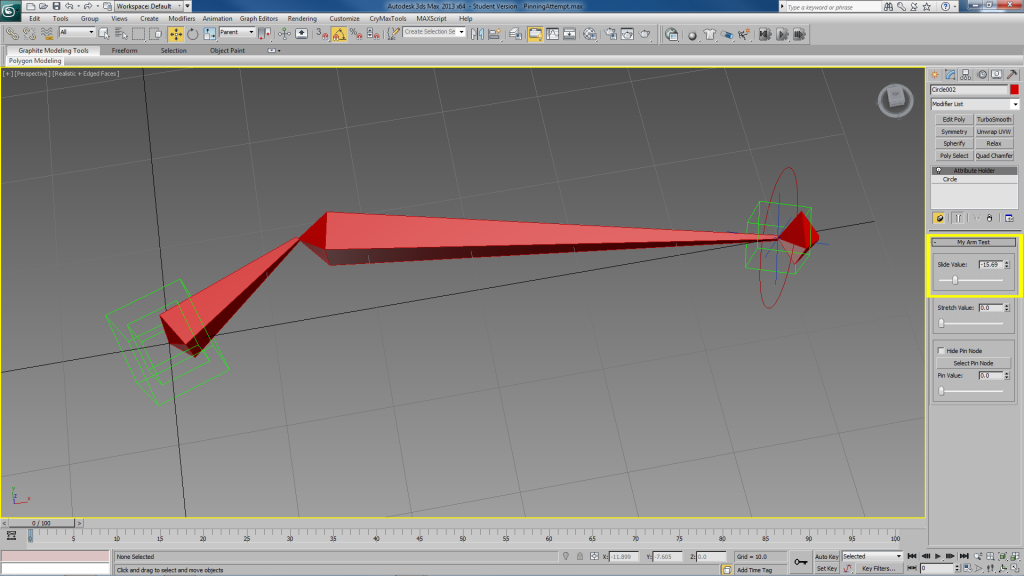Toggle the Angle Snap icon
The height and width of the screenshot is (576, 1024).
339,33
